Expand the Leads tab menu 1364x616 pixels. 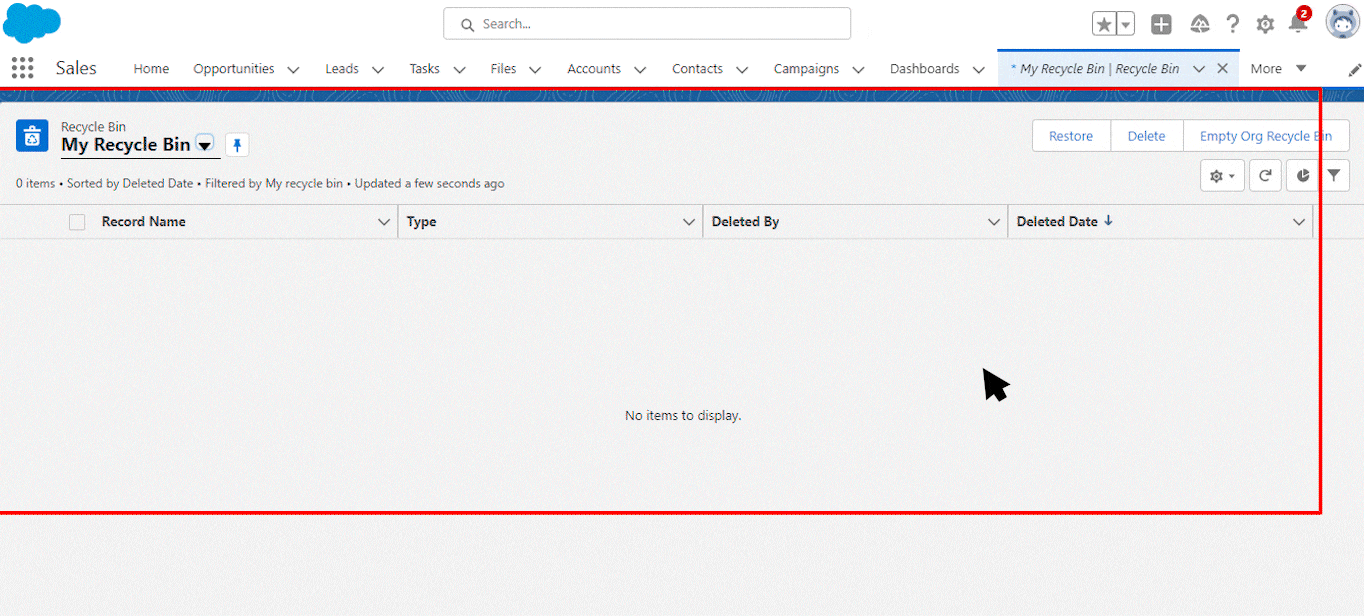pos(378,69)
